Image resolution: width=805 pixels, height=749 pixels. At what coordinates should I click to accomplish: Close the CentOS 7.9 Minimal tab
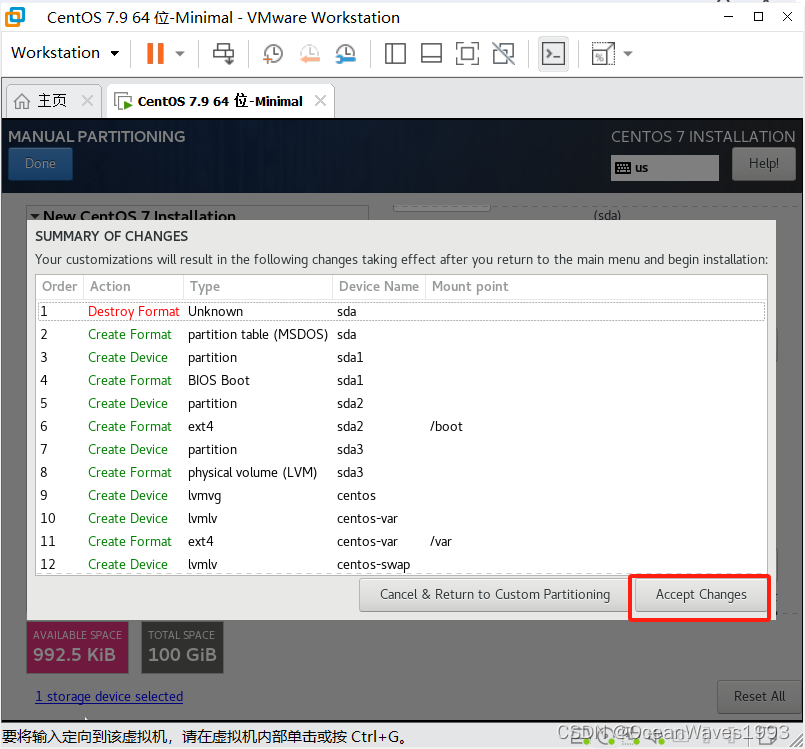pos(320,101)
